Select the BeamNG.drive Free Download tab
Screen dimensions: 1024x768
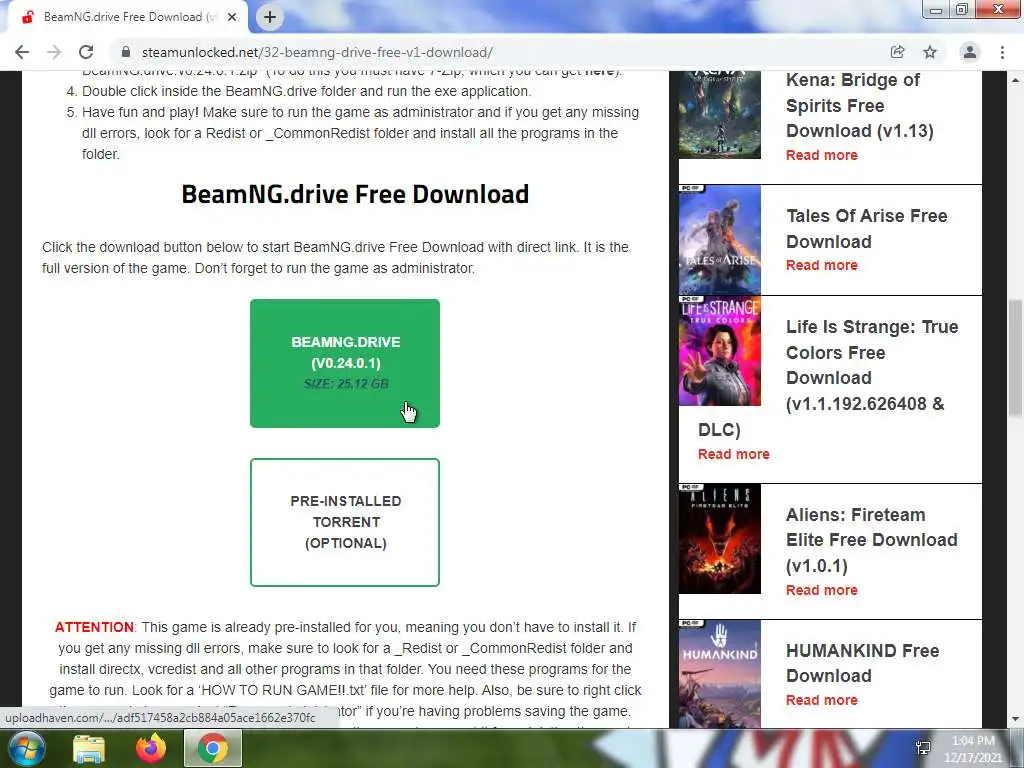[x=127, y=17]
